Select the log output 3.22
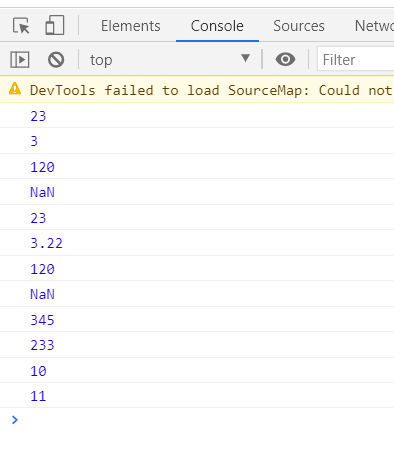Viewport: 394px width, 465px height. tap(46, 243)
